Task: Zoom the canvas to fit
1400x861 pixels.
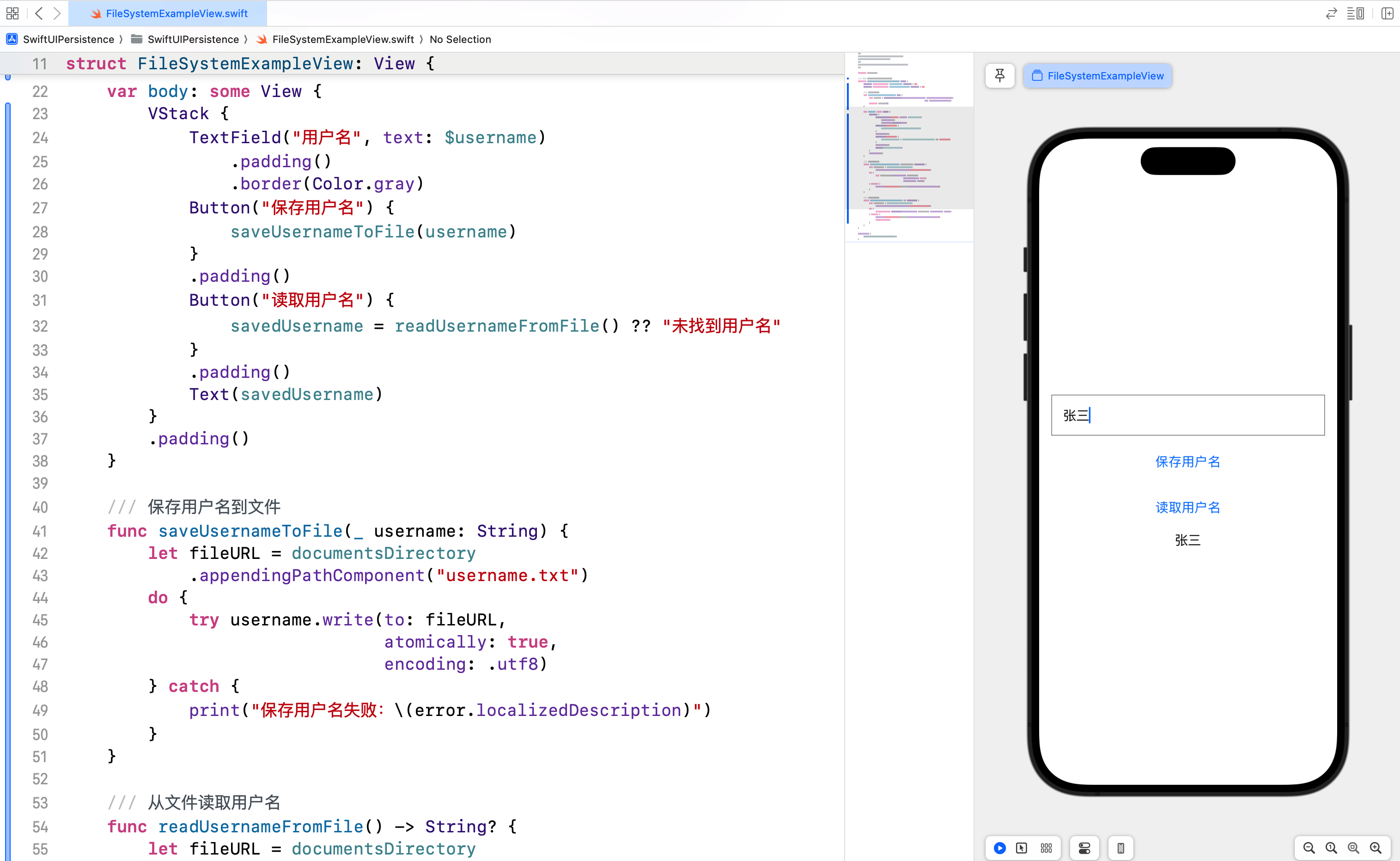Action: (x=1353, y=849)
